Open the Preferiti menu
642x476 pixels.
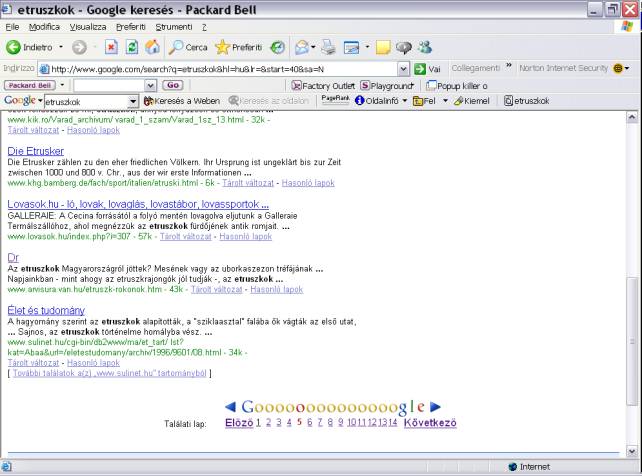(x=131, y=27)
